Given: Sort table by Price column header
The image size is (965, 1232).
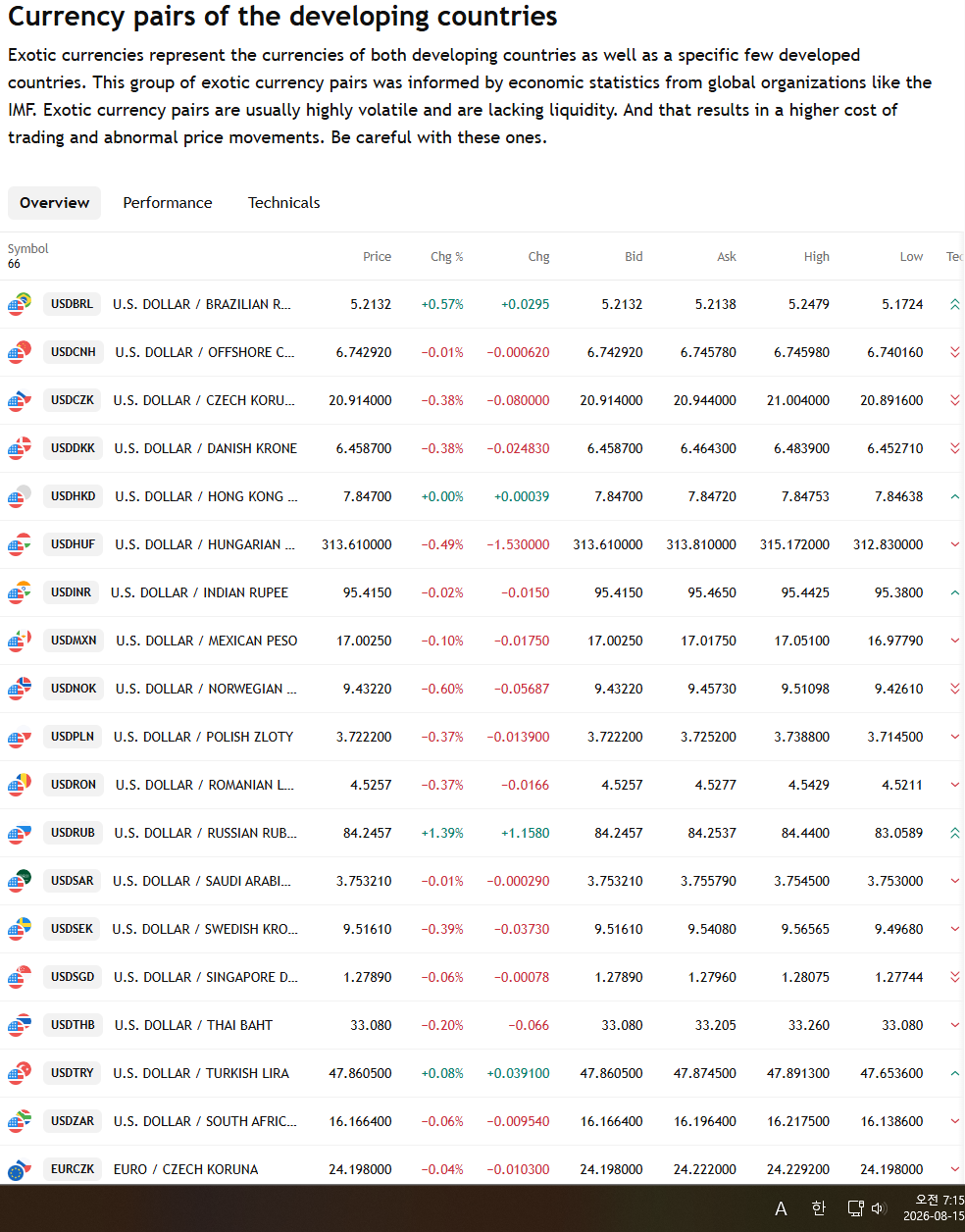Looking at the screenshot, I should 377,257.
